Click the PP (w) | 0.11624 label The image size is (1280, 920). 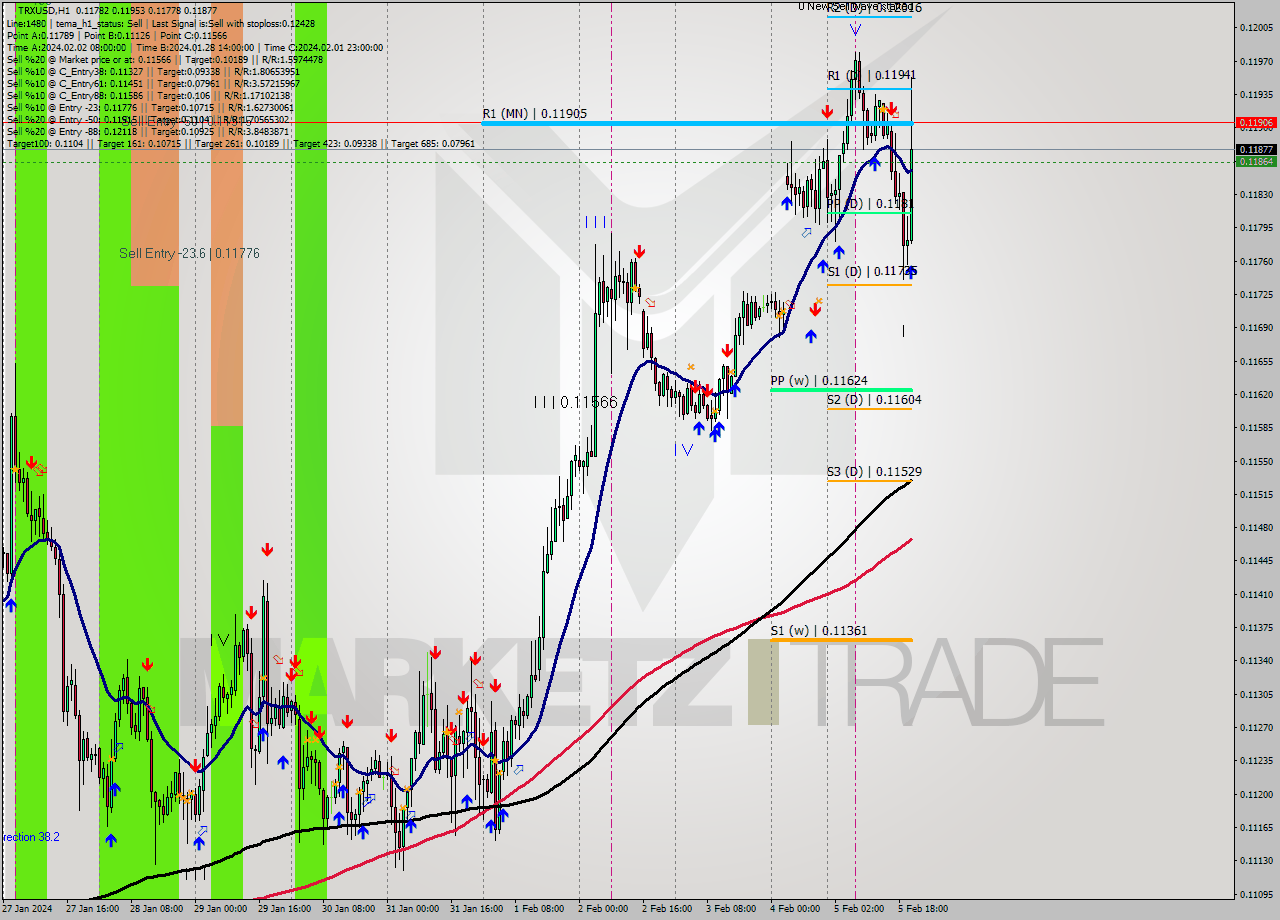point(819,381)
